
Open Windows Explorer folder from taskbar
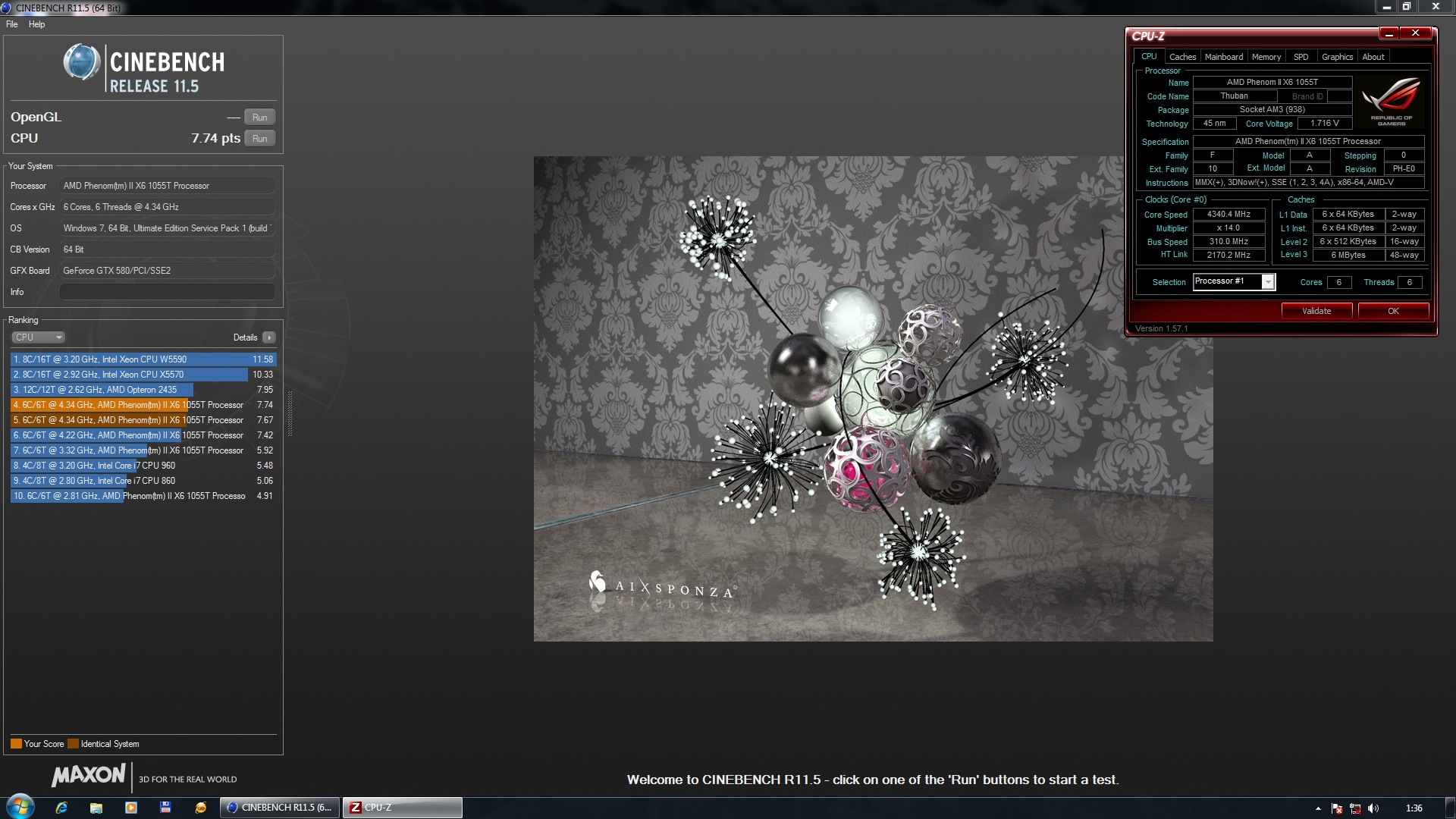[96, 808]
